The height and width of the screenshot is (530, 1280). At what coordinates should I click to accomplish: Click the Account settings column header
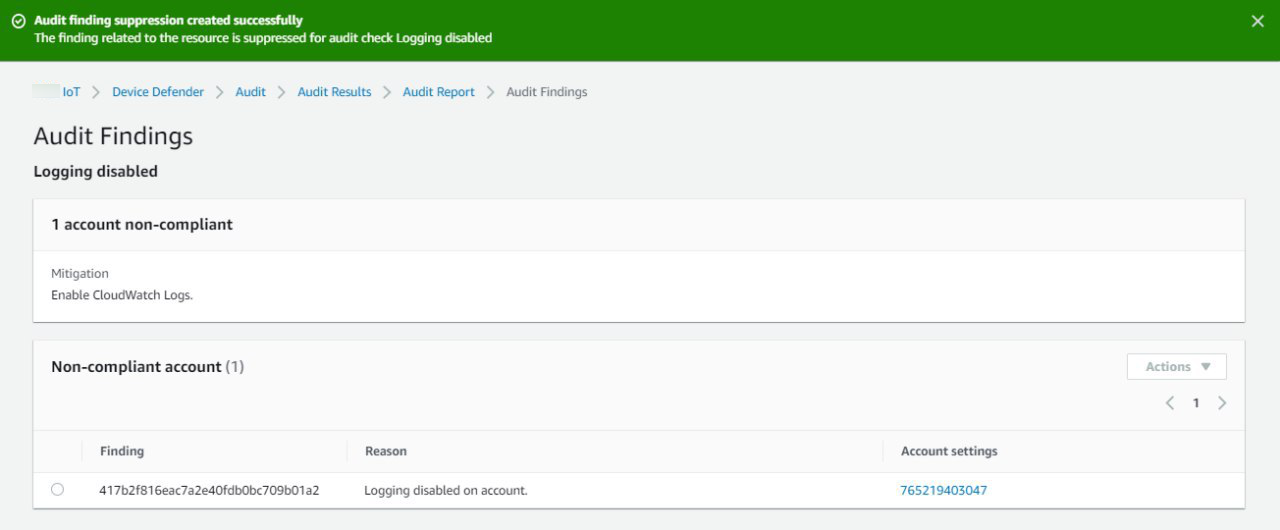948,451
